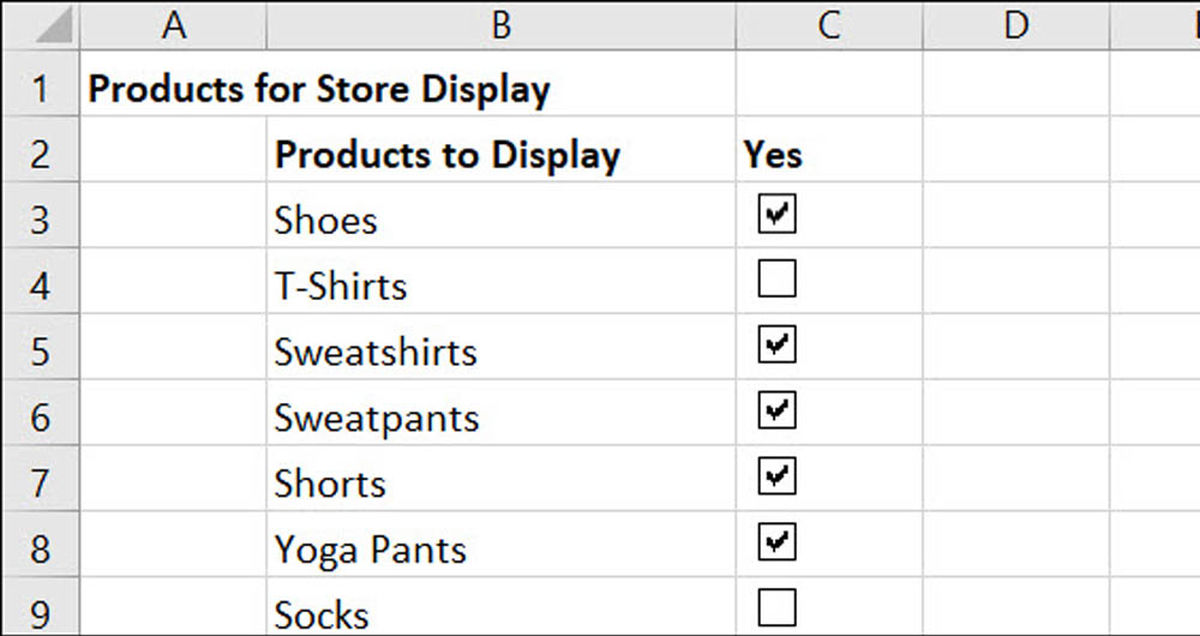Uncheck the Shoes checkbox
Image resolution: width=1200 pixels, height=636 pixels.
tap(777, 214)
